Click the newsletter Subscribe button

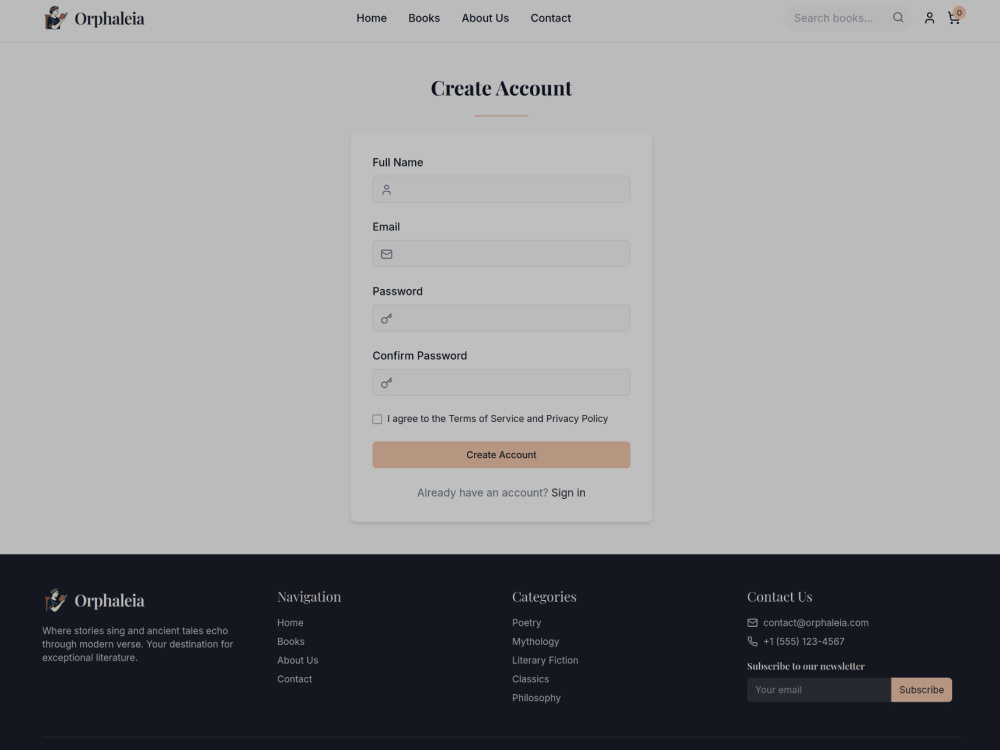coord(922,690)
